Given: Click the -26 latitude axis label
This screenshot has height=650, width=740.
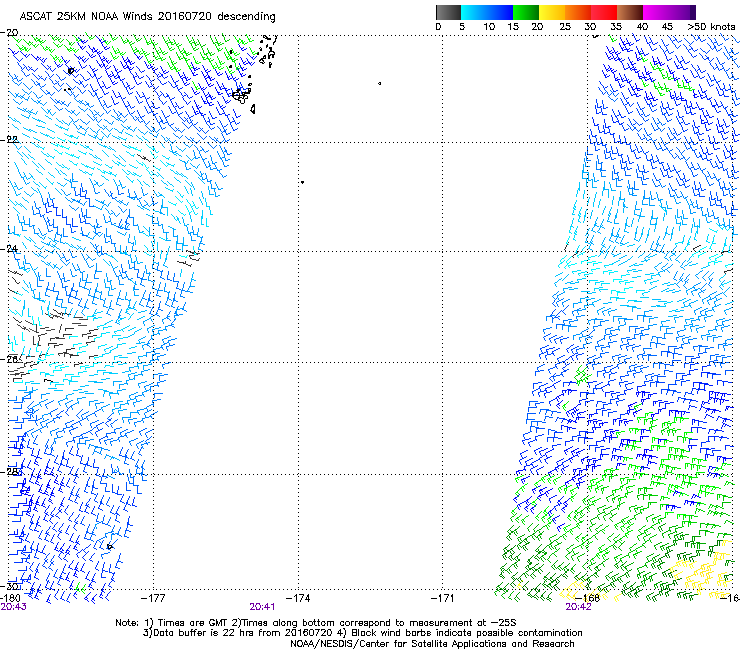Looking at the screenshot, I should (x=9, y=359).
